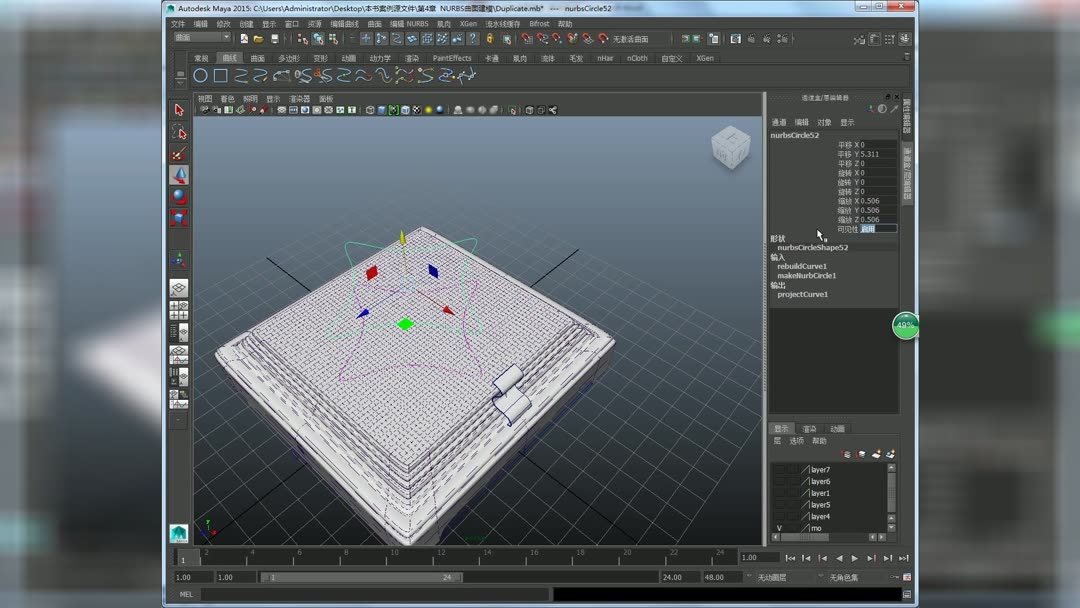Select the rebuildCurve1 input node

802,267
